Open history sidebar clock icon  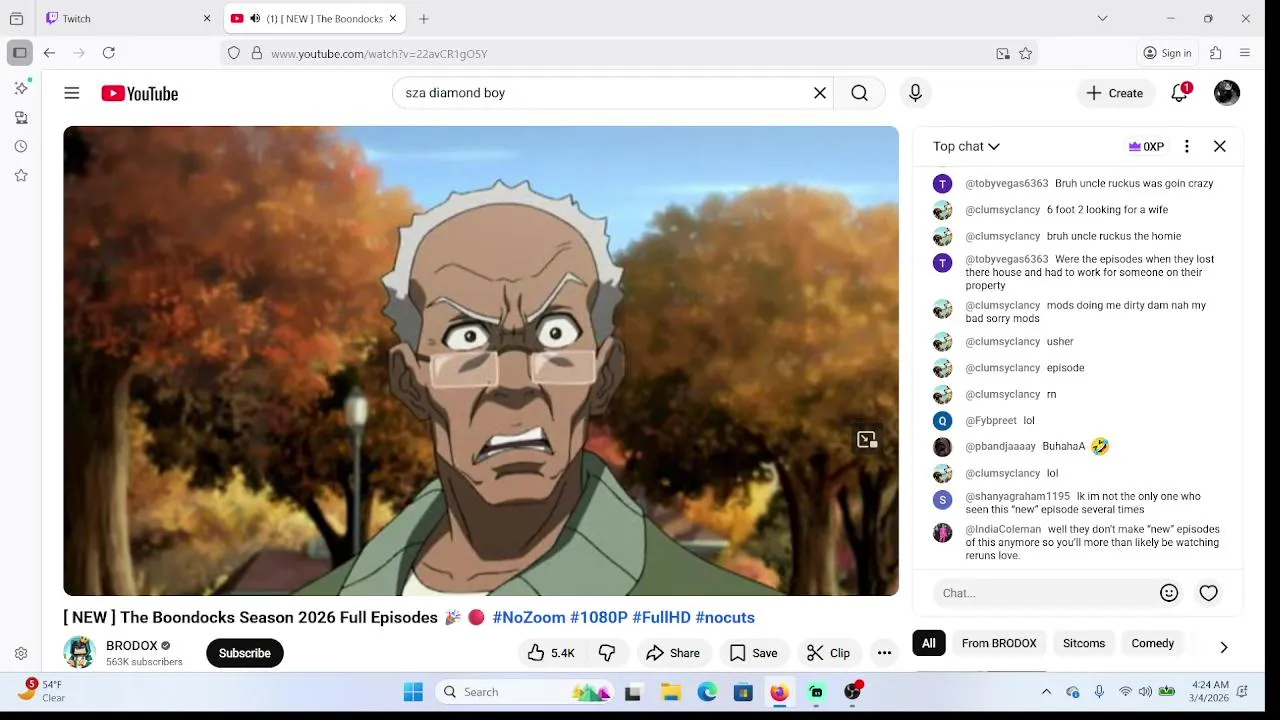tap(21, 147)
